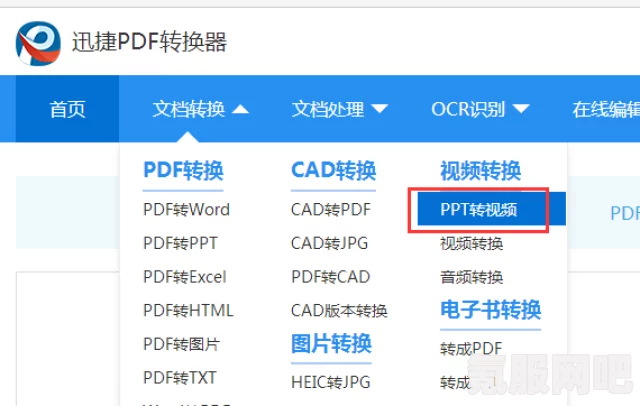Choose PDF转HTML conversion
The image size is (640, 406).
(188, 311)
